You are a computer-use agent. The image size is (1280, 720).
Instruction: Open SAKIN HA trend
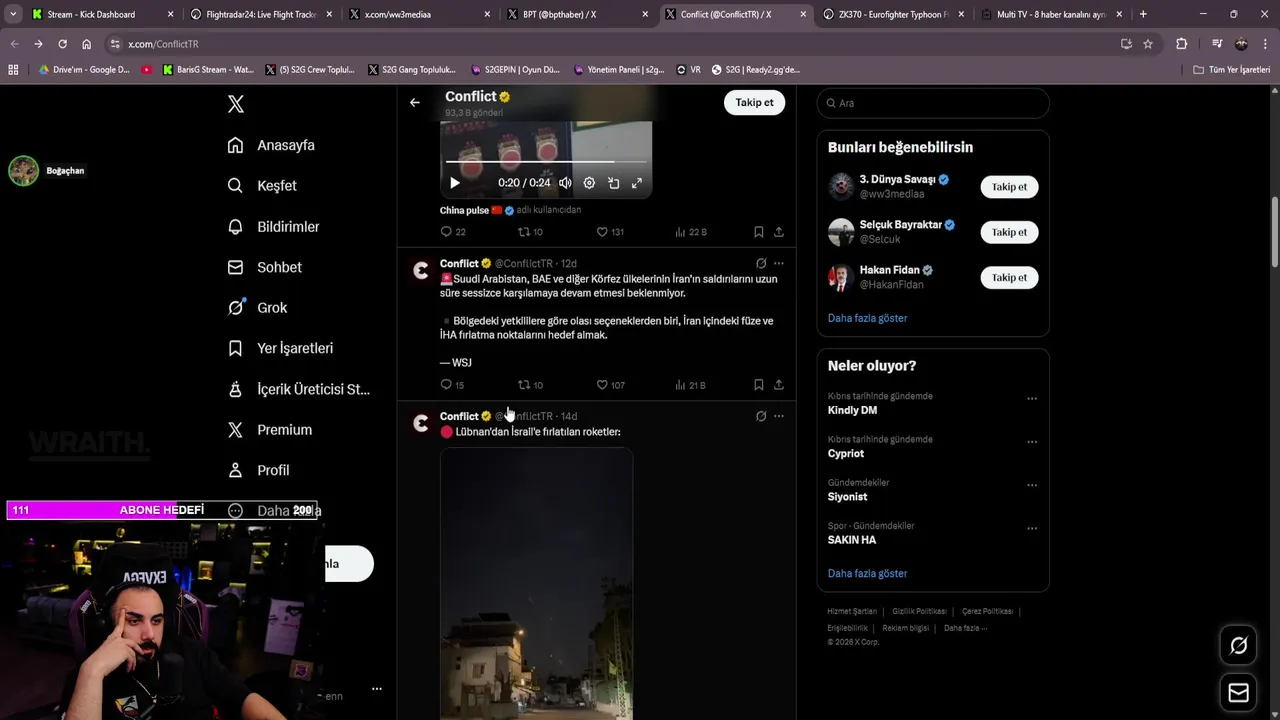(852, 540)
